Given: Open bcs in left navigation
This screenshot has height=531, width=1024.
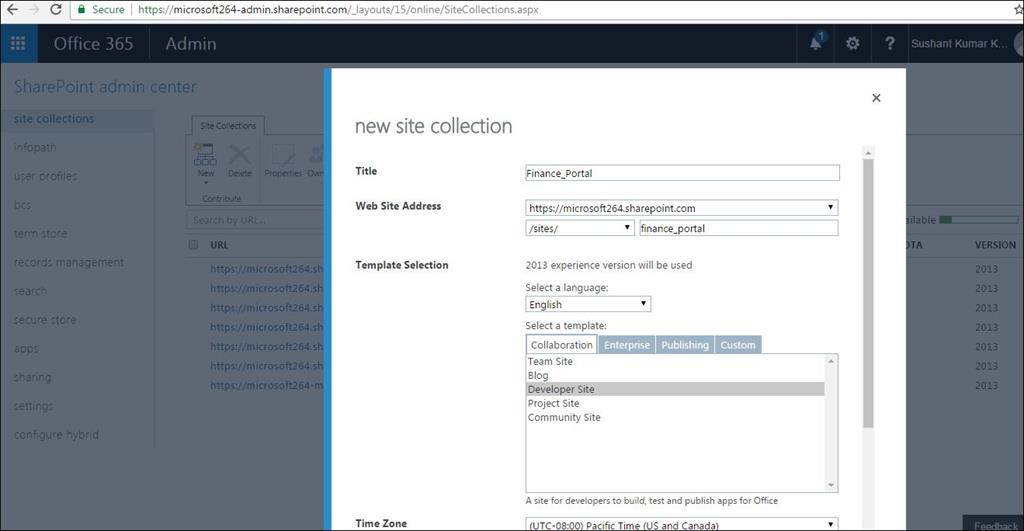Looking at the screenshot, I should [22, 204].
